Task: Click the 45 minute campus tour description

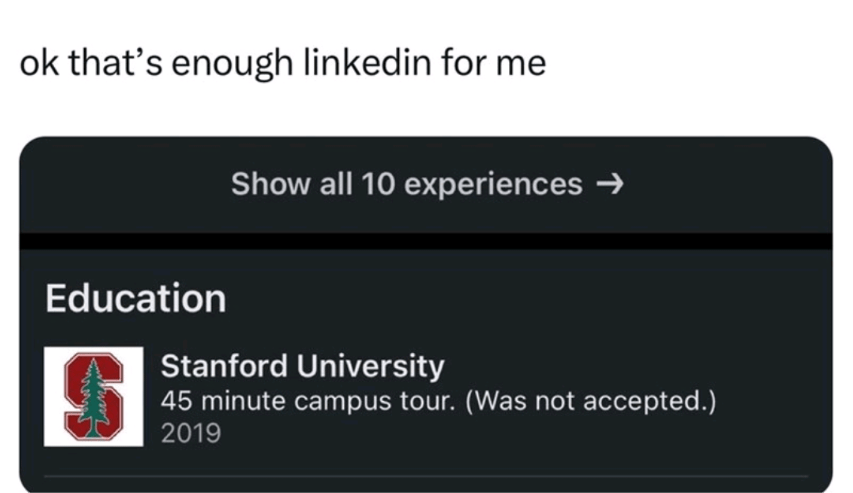Action: coord(439,401)
